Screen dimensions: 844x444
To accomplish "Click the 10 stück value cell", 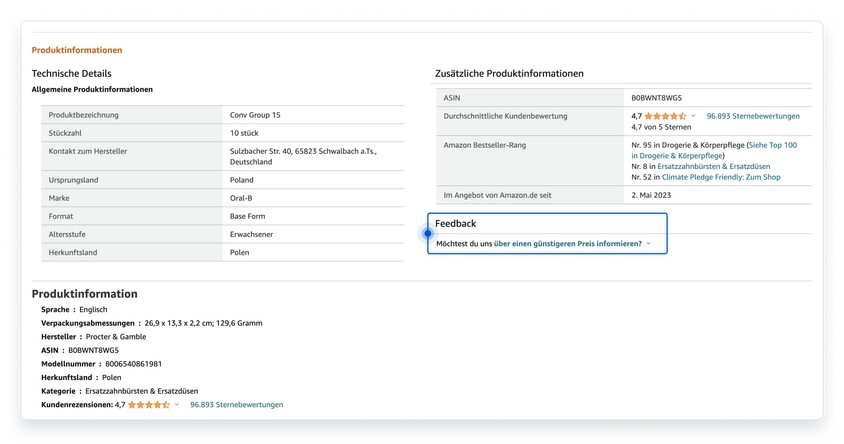I will [x=313, y=133].
